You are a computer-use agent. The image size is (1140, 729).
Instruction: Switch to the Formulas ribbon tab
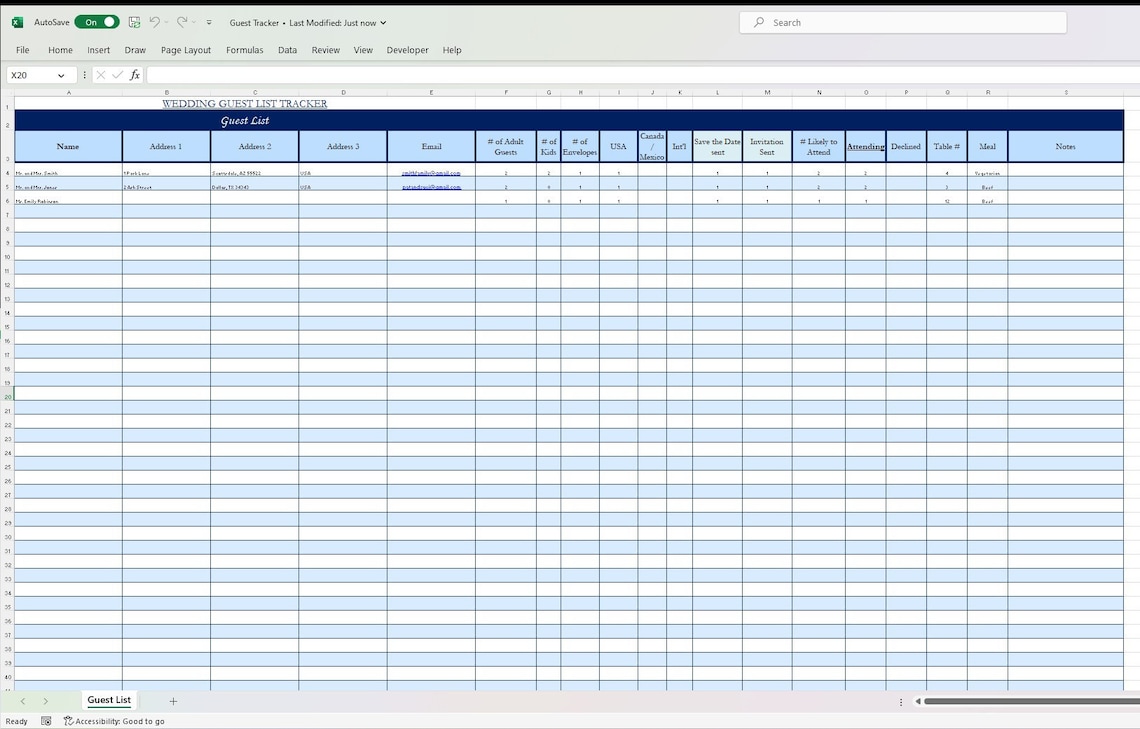tap(244, 49)
